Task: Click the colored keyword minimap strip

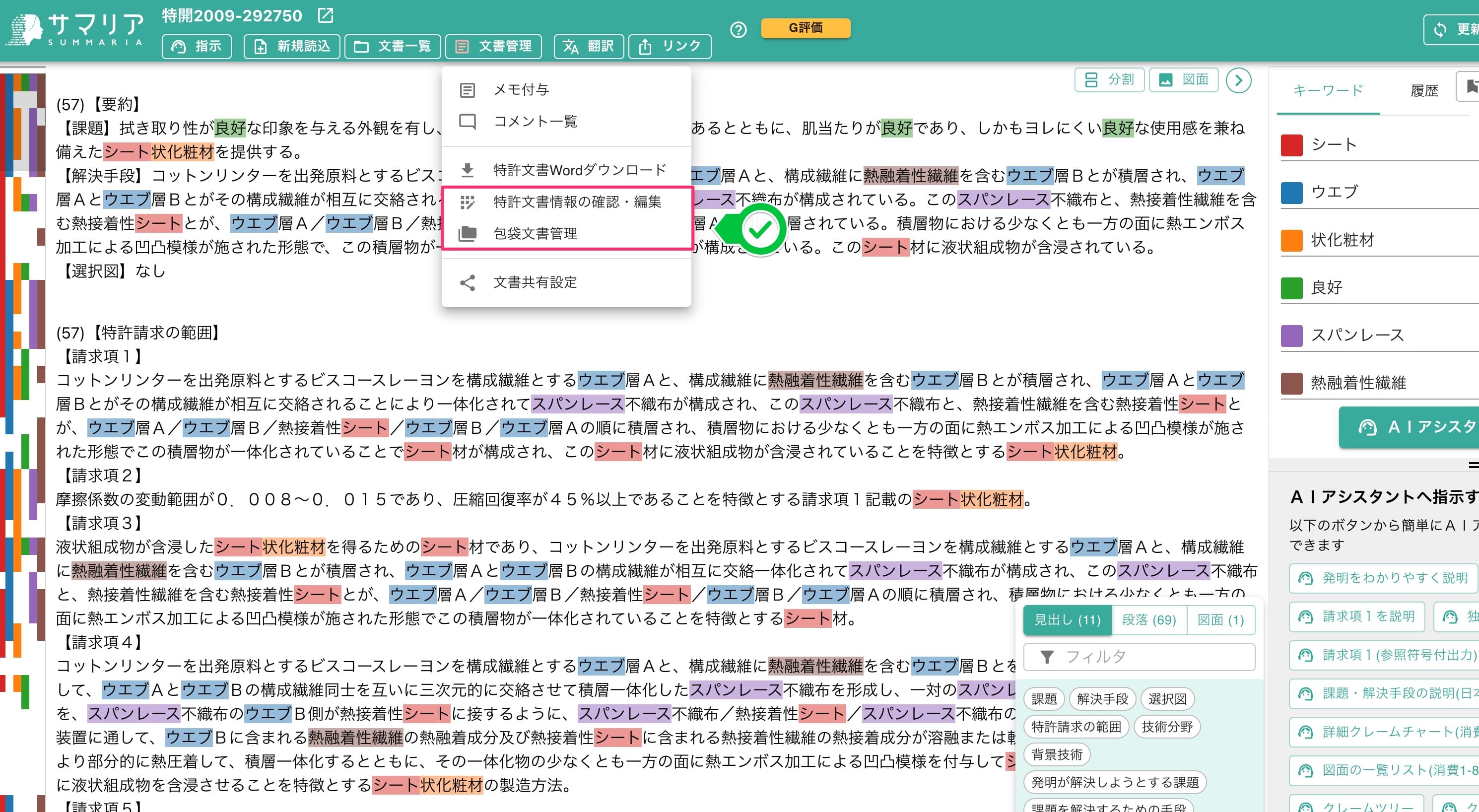Action: point(23,439)
